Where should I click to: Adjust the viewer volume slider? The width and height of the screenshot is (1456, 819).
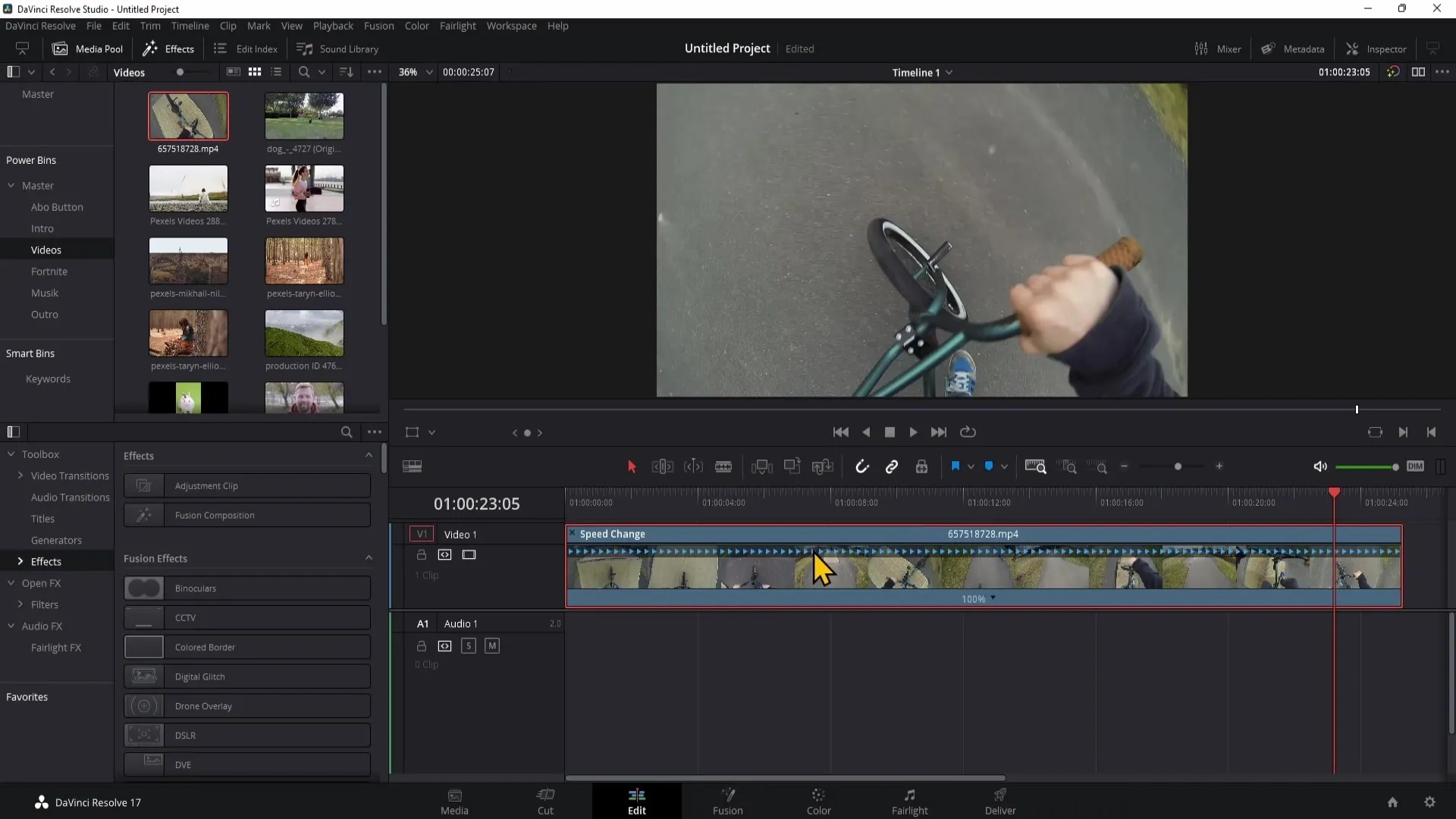pyautogui.click(x=1367, y=467)
